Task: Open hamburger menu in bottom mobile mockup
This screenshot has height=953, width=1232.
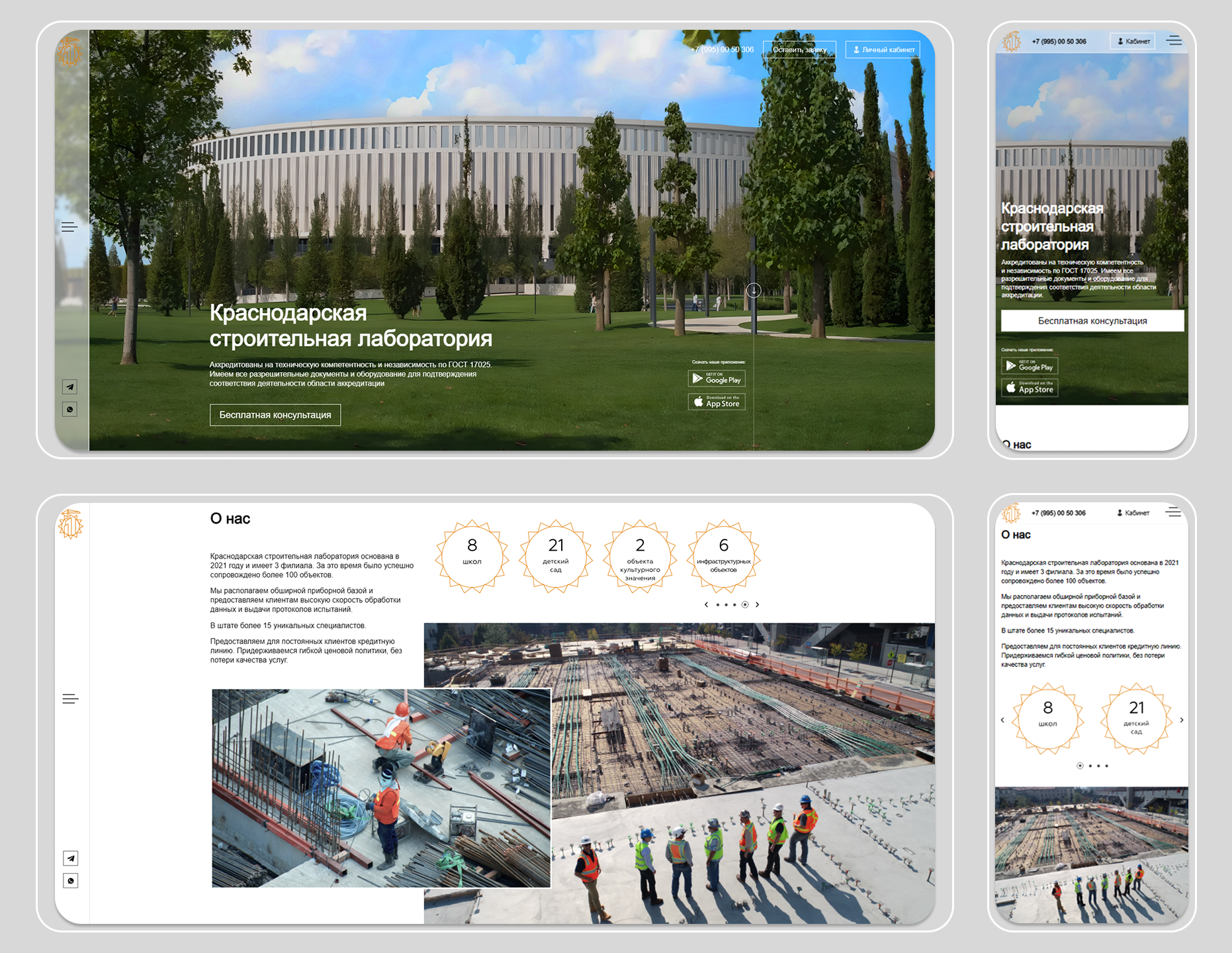Action: pos(1174,512)
